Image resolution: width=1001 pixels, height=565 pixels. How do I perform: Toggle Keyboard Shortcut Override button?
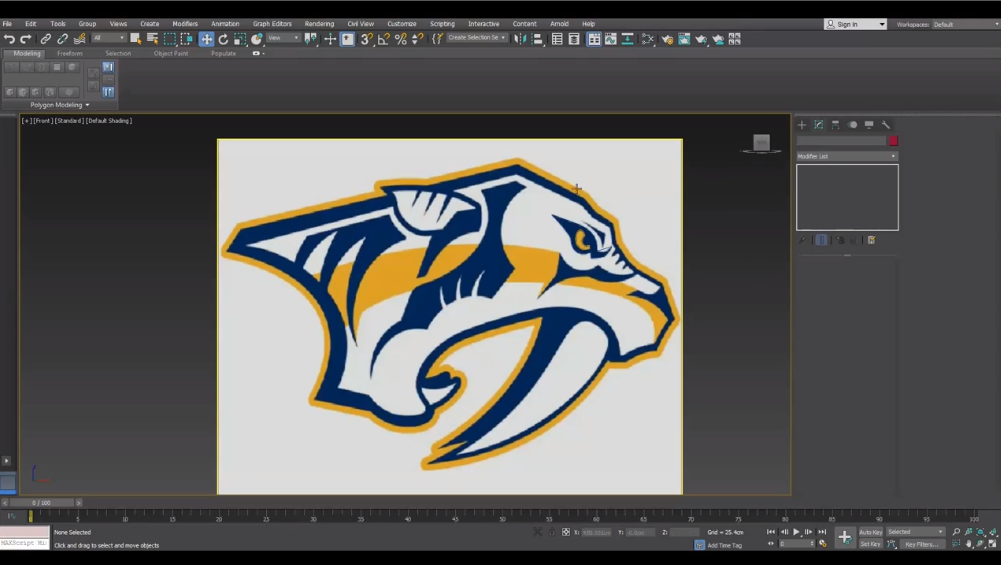click(x=347, y=39)
